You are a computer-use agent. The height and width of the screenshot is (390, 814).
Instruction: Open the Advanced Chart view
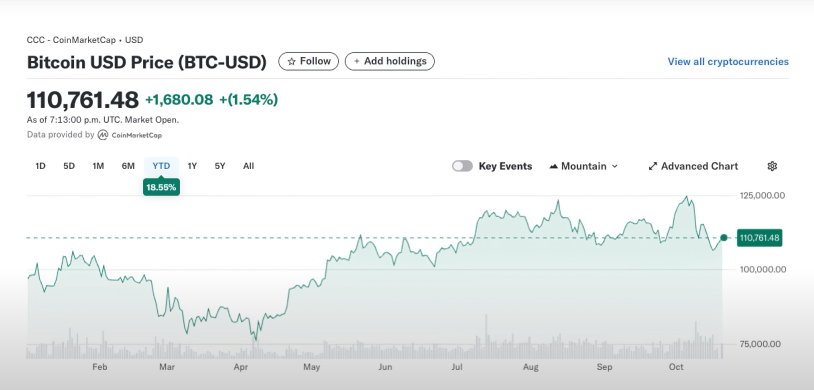click(693, 166)
